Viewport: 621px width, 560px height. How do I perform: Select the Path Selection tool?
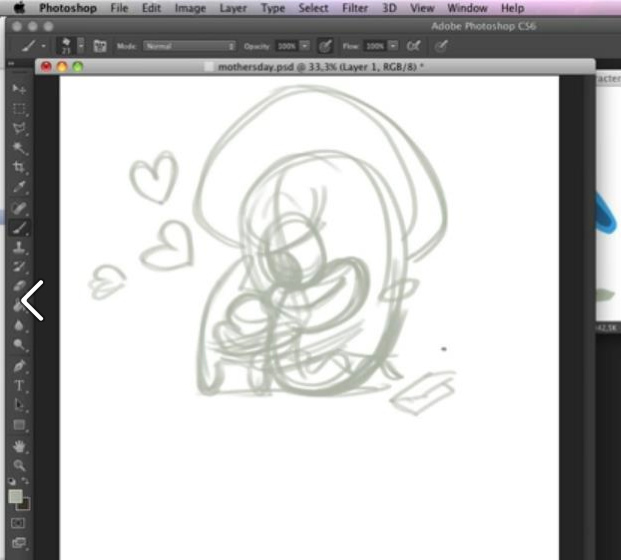tap(19, 405)
